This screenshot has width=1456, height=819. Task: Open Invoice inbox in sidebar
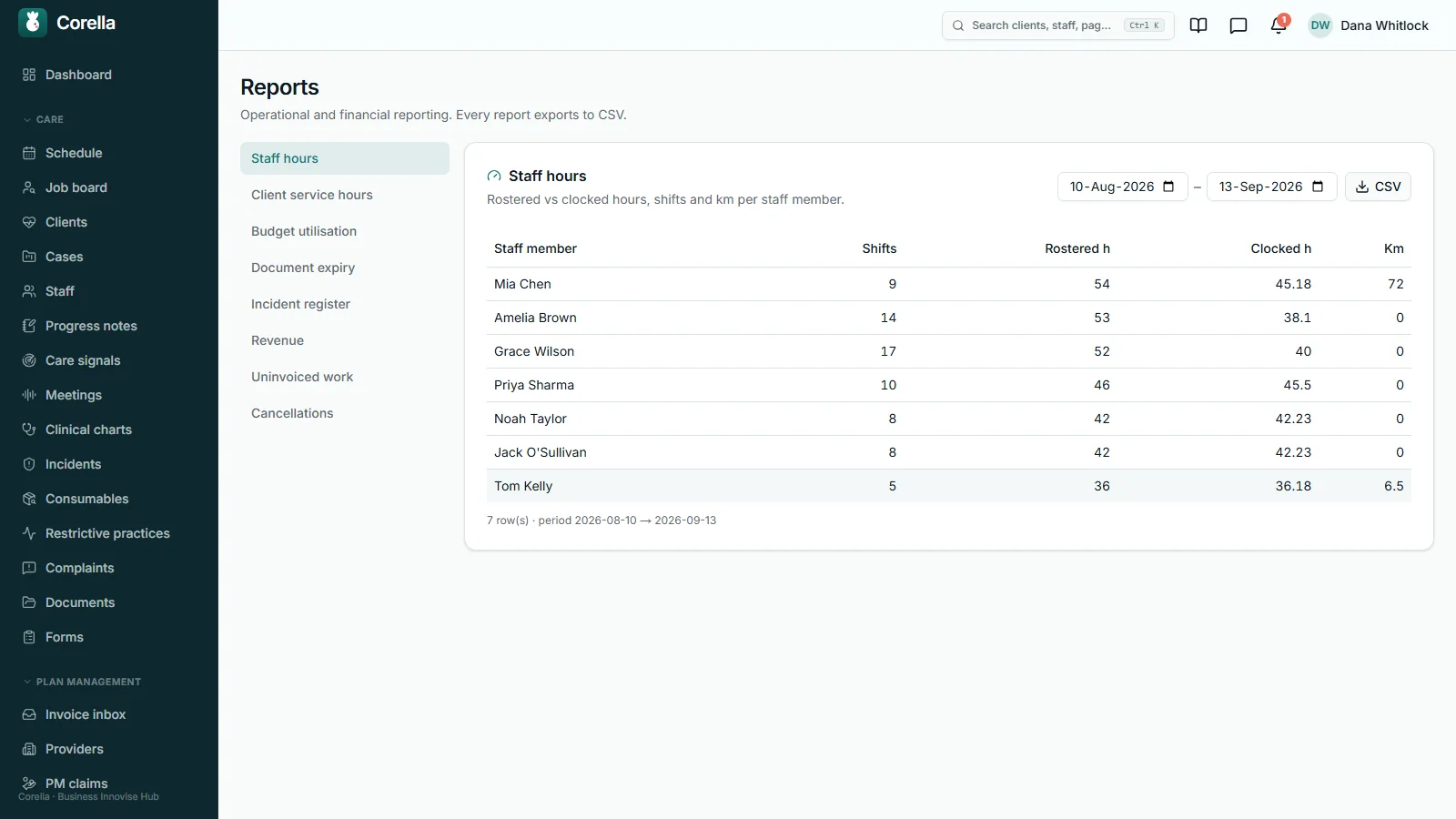pos(109,714)
